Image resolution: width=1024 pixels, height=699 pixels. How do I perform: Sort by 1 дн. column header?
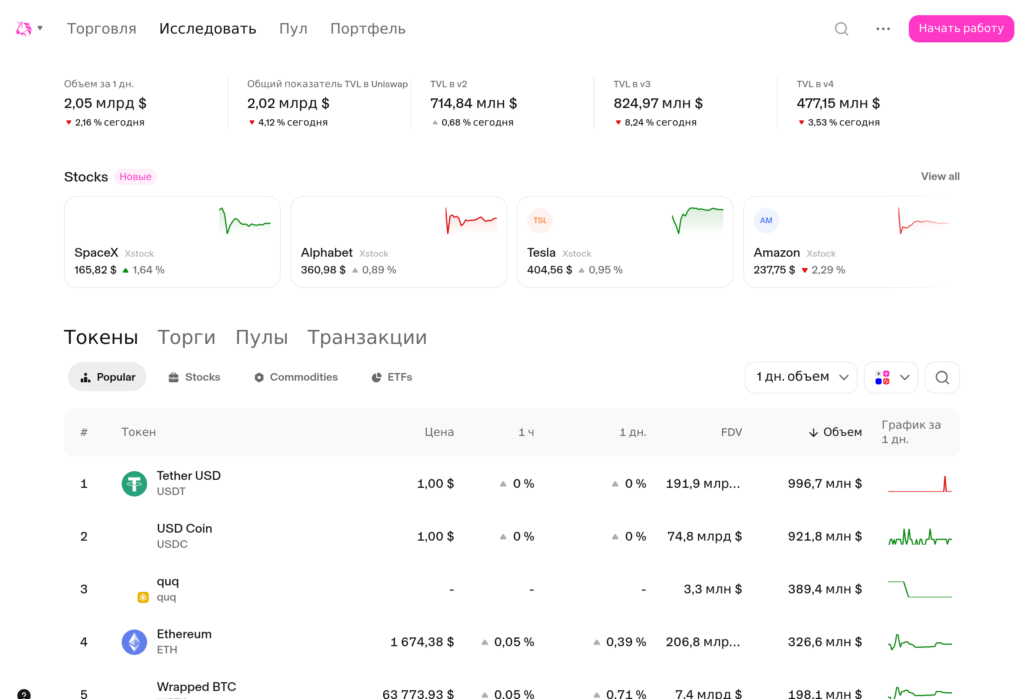[x=633, y=432]
